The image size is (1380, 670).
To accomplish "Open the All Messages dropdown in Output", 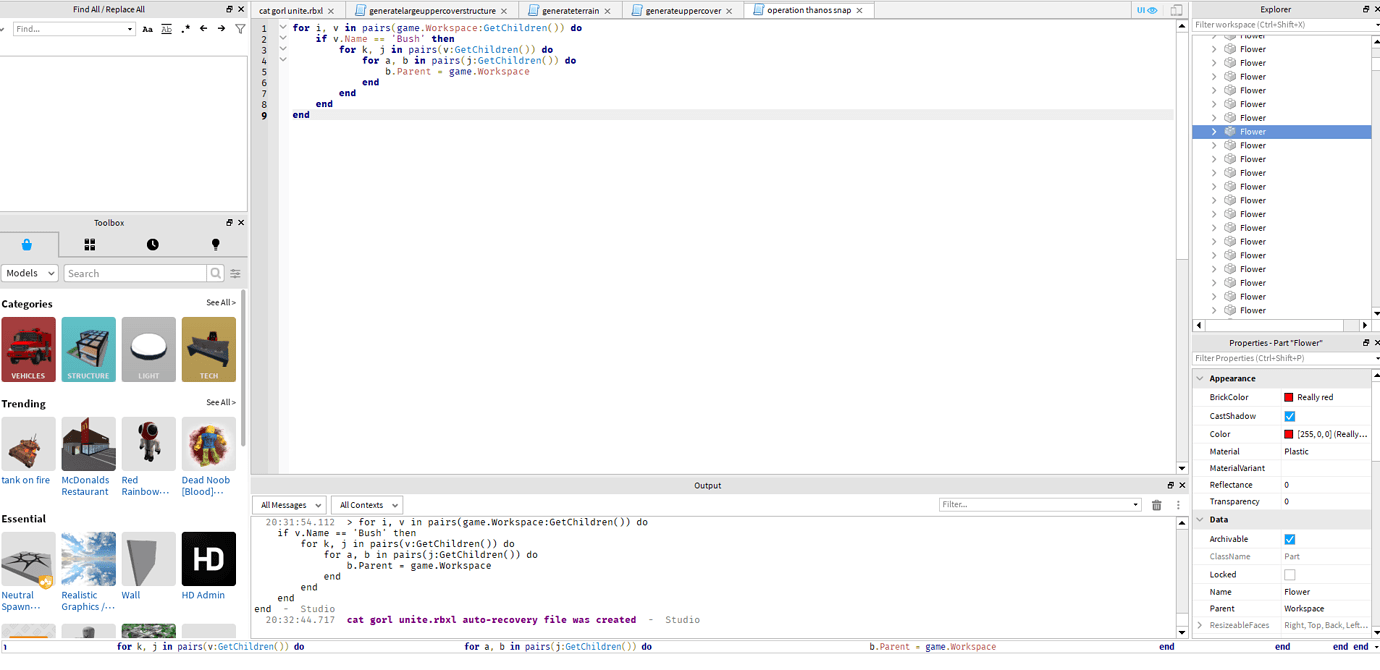I will pos(289,504).
